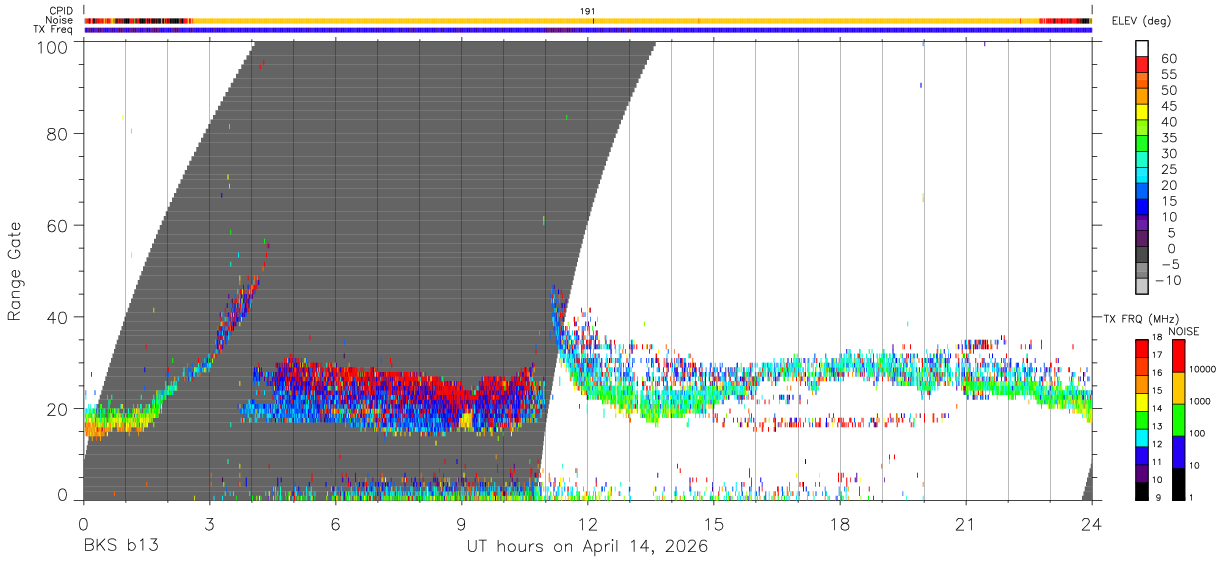The image size is (1228, 567).
Task: Click the "35" label on ELEV colorbar
Action: click(x=1170, y=138)
